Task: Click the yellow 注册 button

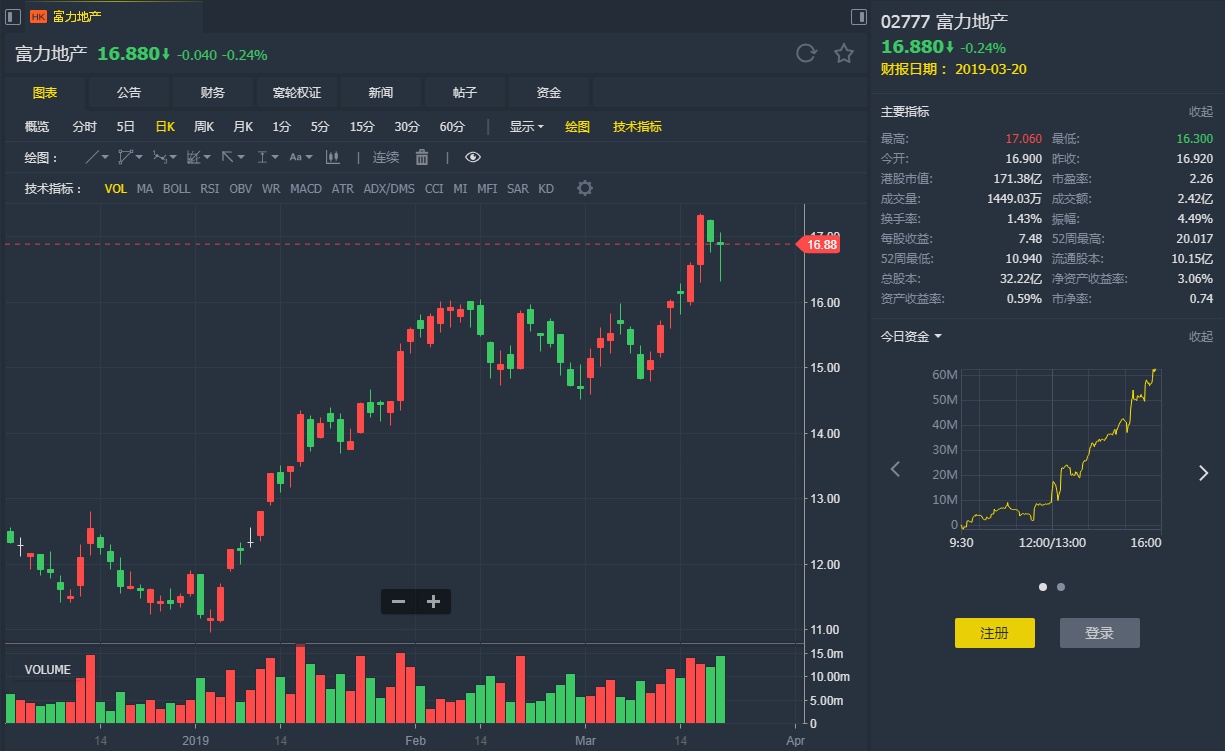Action: (994, 633)
